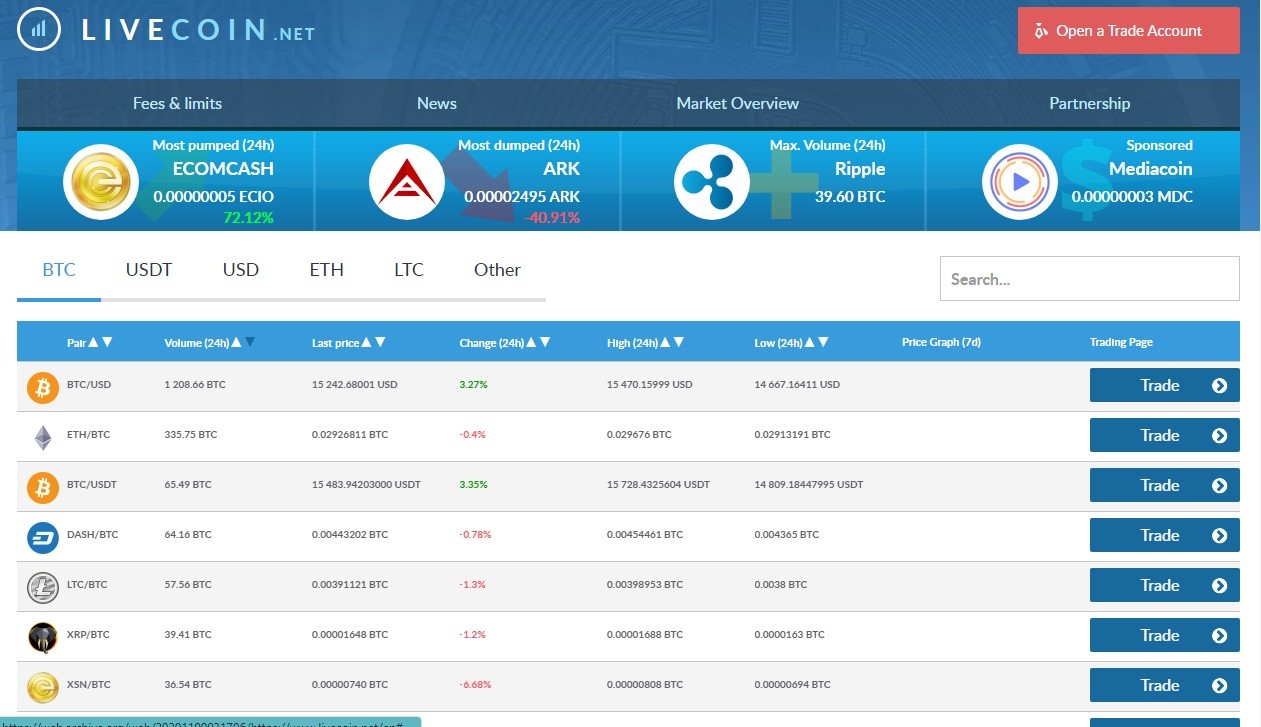Click the Ripple logo icon
Image resolution: width=1261 pixels, height=727 pixels.
711,182
